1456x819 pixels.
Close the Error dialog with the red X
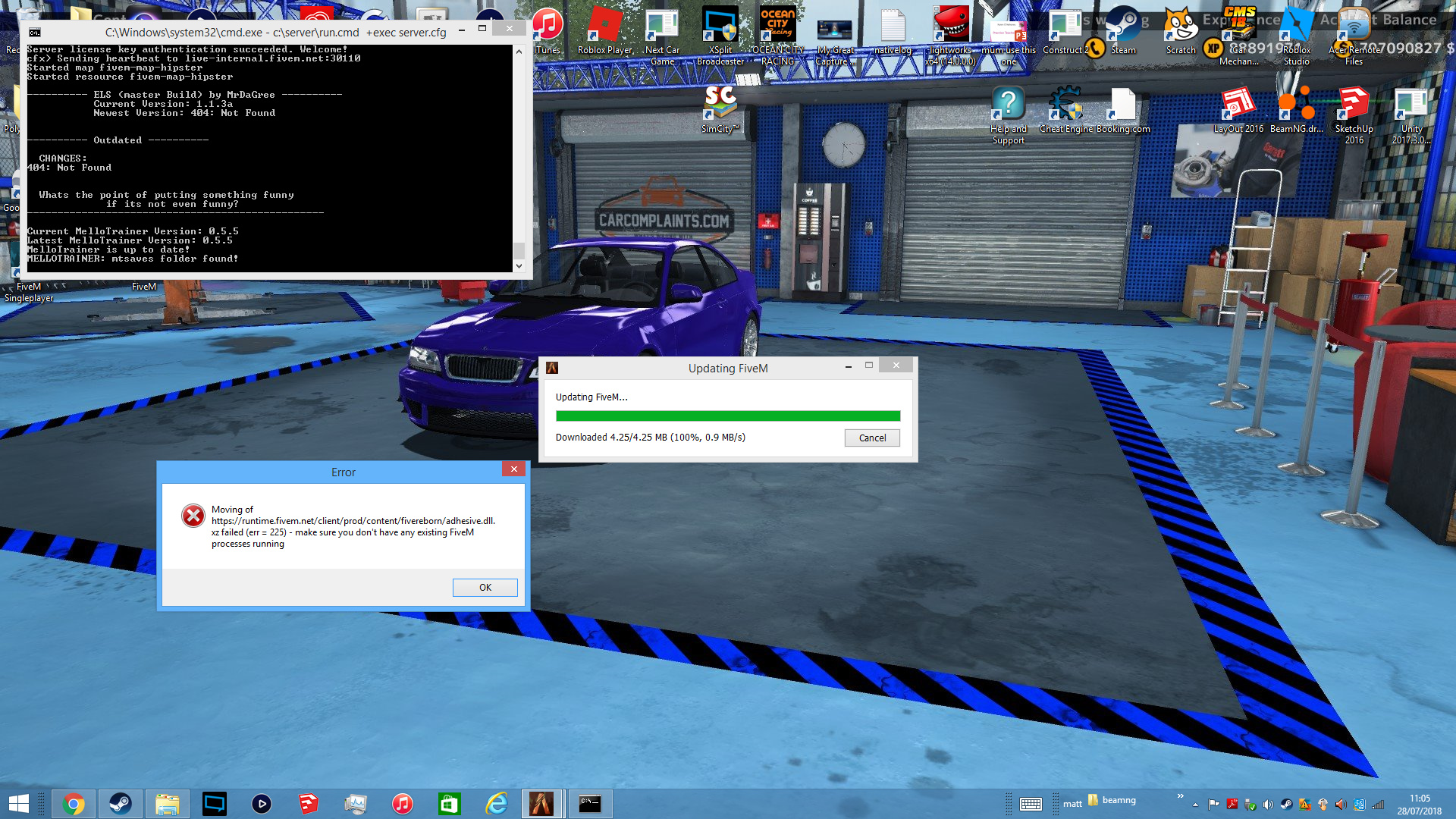click(x=513, y=469)
